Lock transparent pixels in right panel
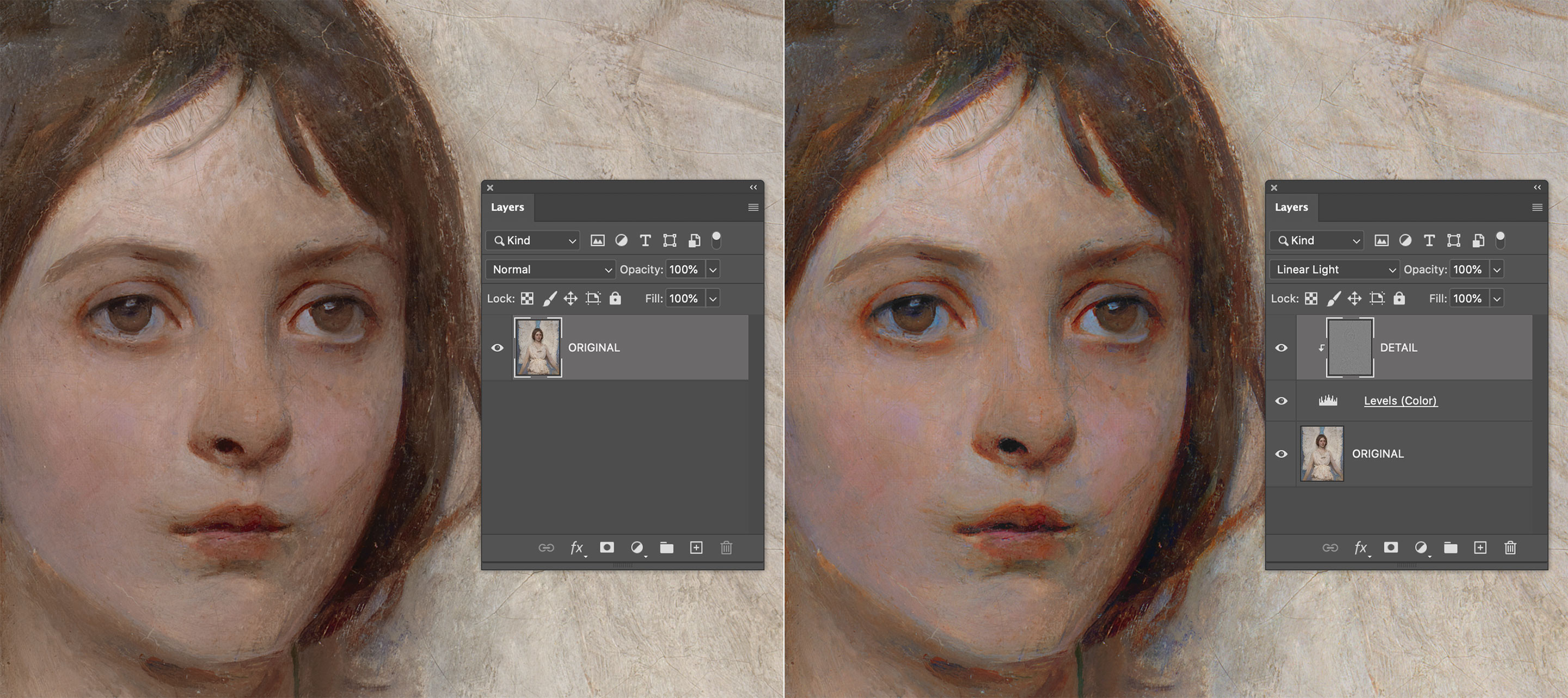This screenshot has width=1568, height=698. [x=1311, y=298]
